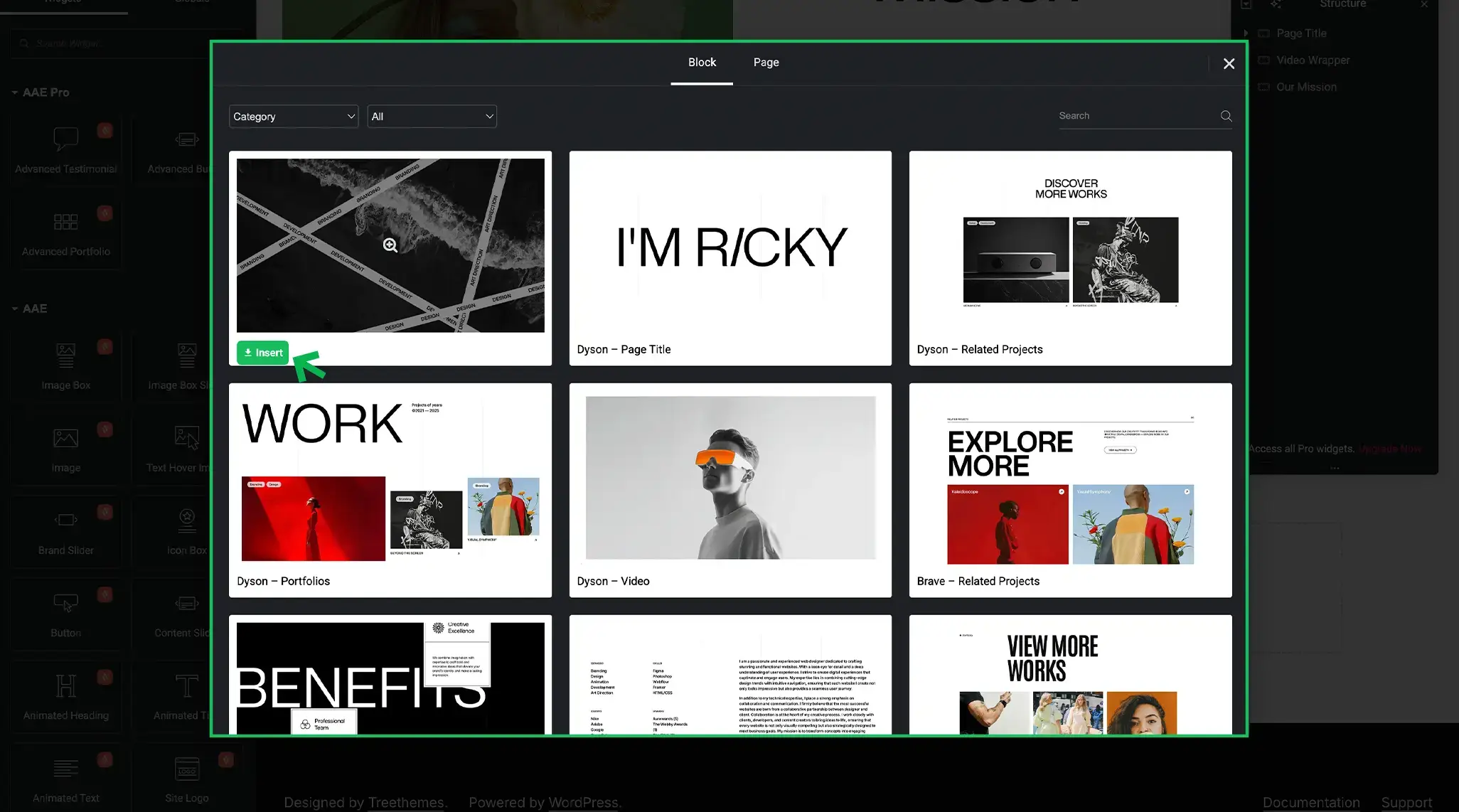The height and width of the screenshot is (812, 1459).
Task: Select the Advanced Testimonial widget icon
Action: (x=65, y=139)
